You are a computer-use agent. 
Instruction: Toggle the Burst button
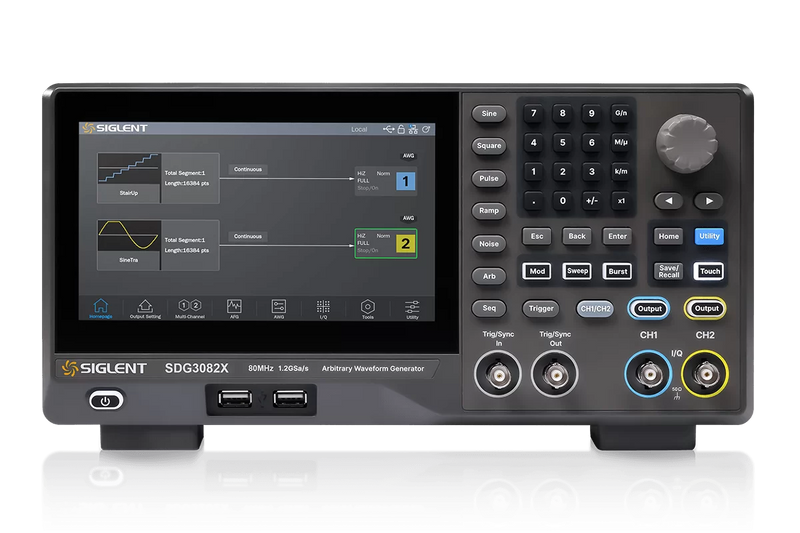617,271
